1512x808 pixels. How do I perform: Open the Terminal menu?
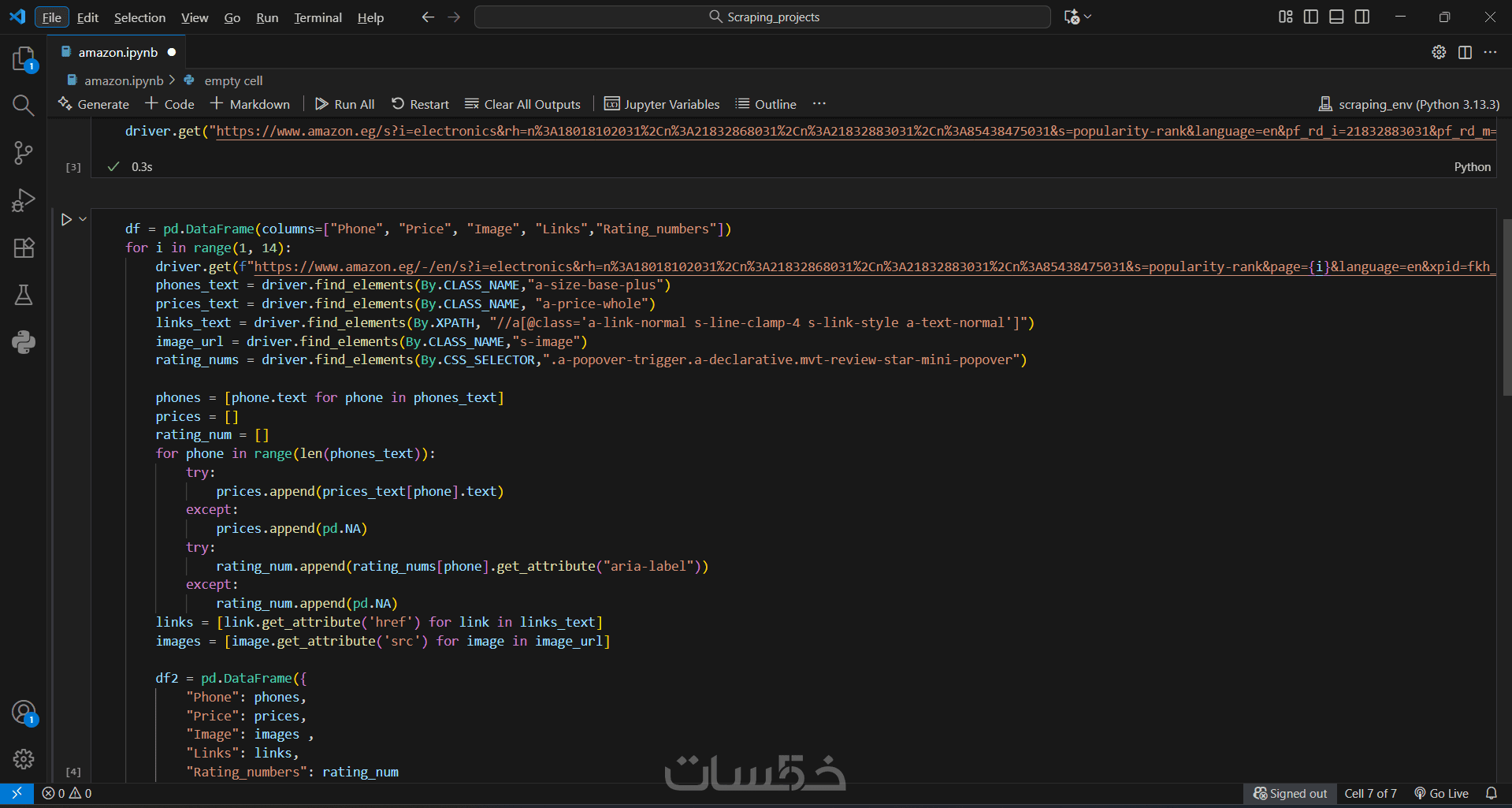coord(318,17)
